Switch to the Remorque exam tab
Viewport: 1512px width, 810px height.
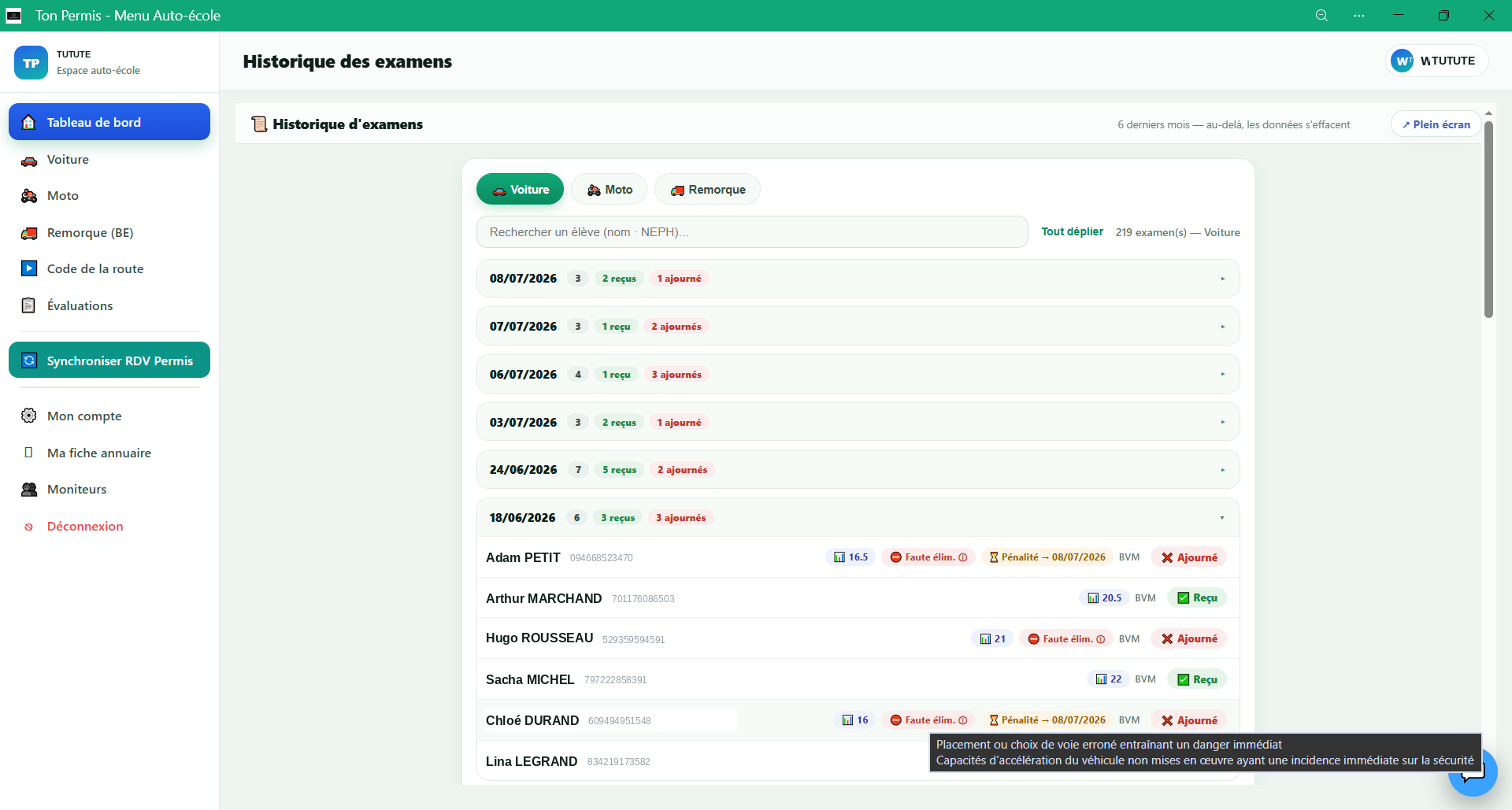click(707, 189)
